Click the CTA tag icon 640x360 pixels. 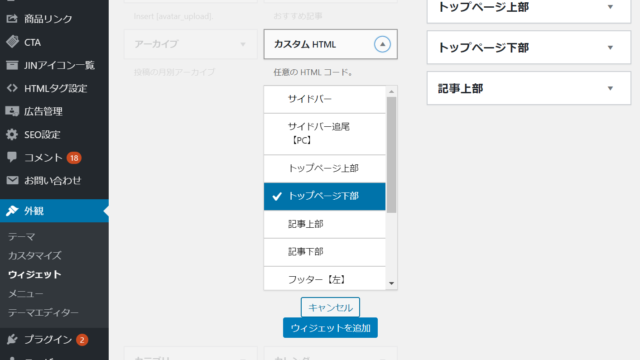(12, 42)
